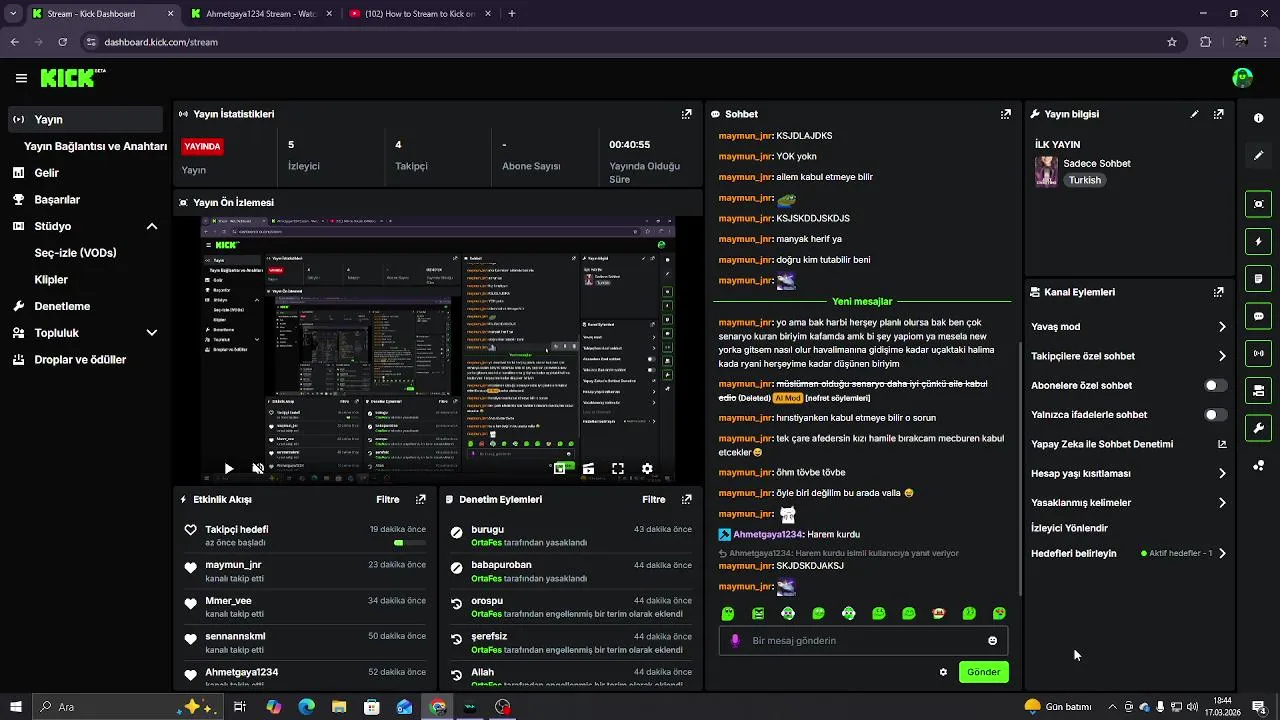This screenshot has width=1280, height=720.
Task: Open the emoji picker in message box
Action: click(992, 641)
